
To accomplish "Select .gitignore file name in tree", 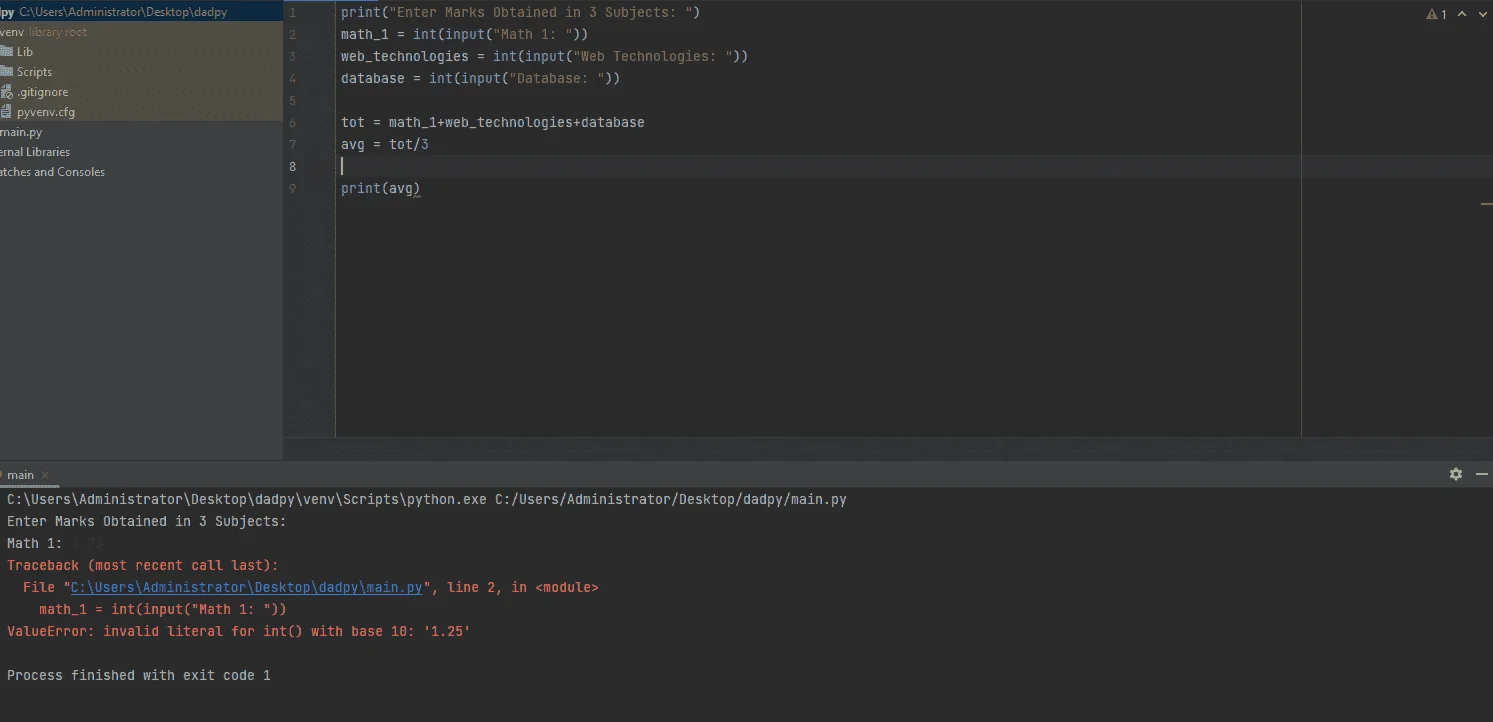I will [x=43, y=92].
